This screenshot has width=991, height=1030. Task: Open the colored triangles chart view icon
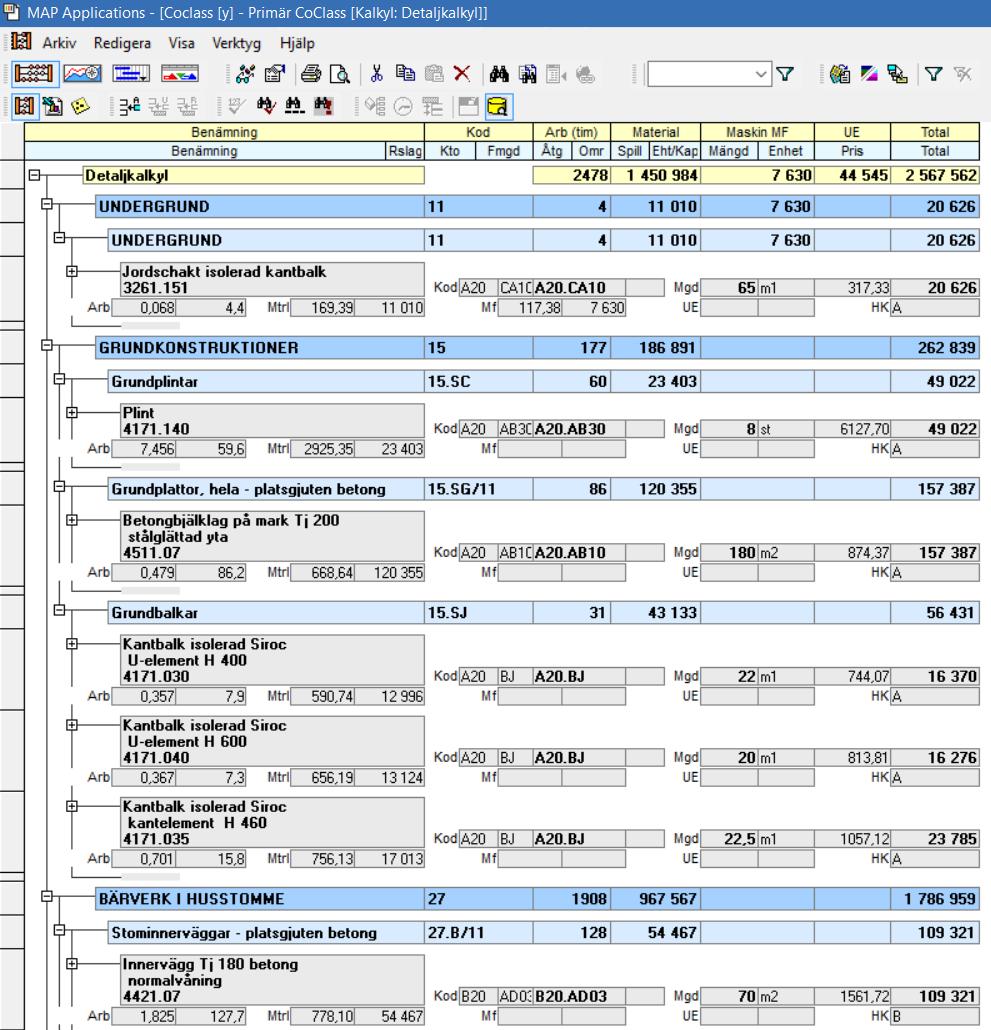pyautogui.click(x=180, y=74)
